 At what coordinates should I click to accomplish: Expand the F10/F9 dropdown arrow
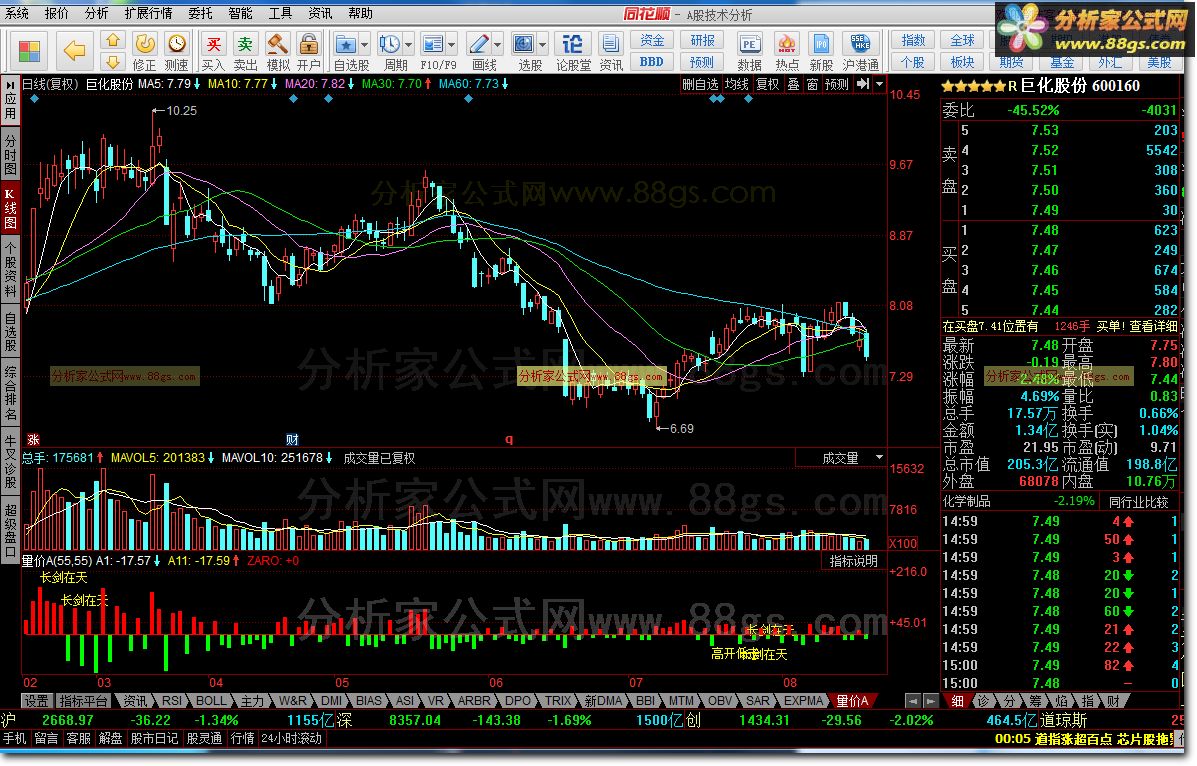coord(453,44)
